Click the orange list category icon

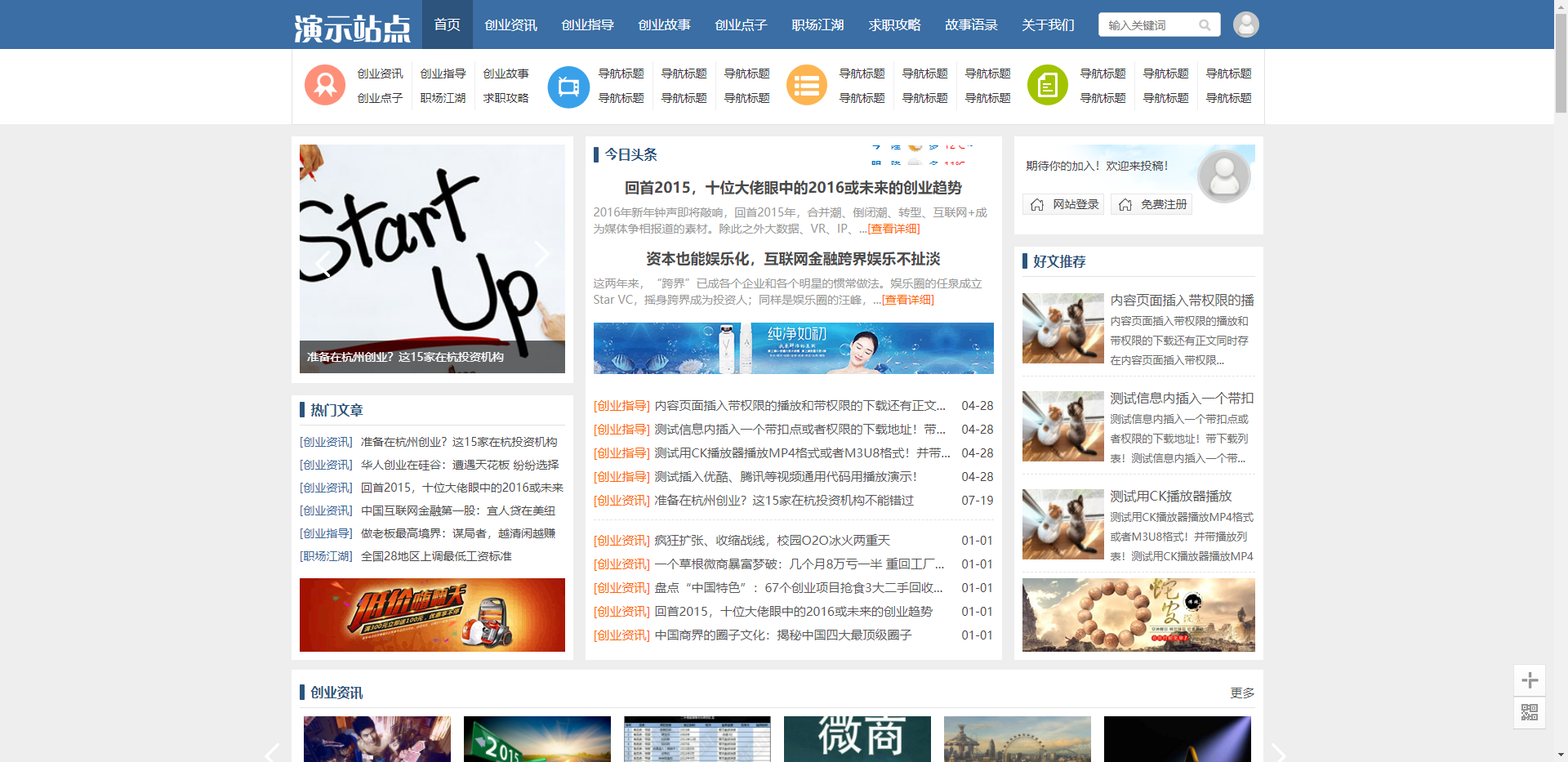point(807,85)
